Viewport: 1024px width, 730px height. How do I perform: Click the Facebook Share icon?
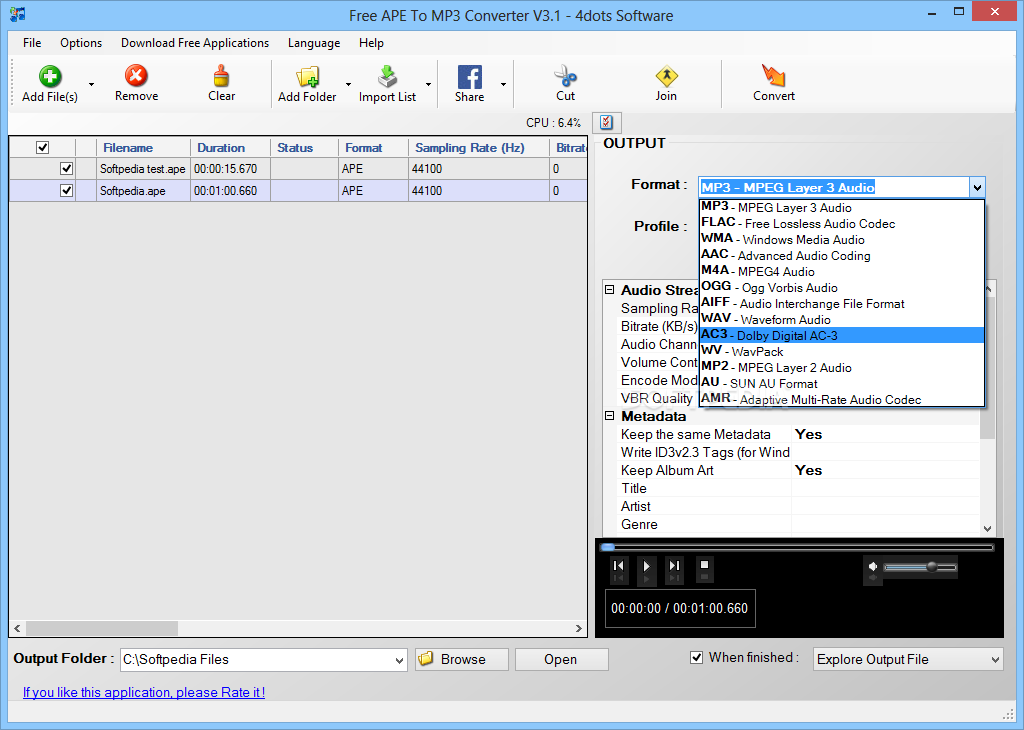(470, 77)
